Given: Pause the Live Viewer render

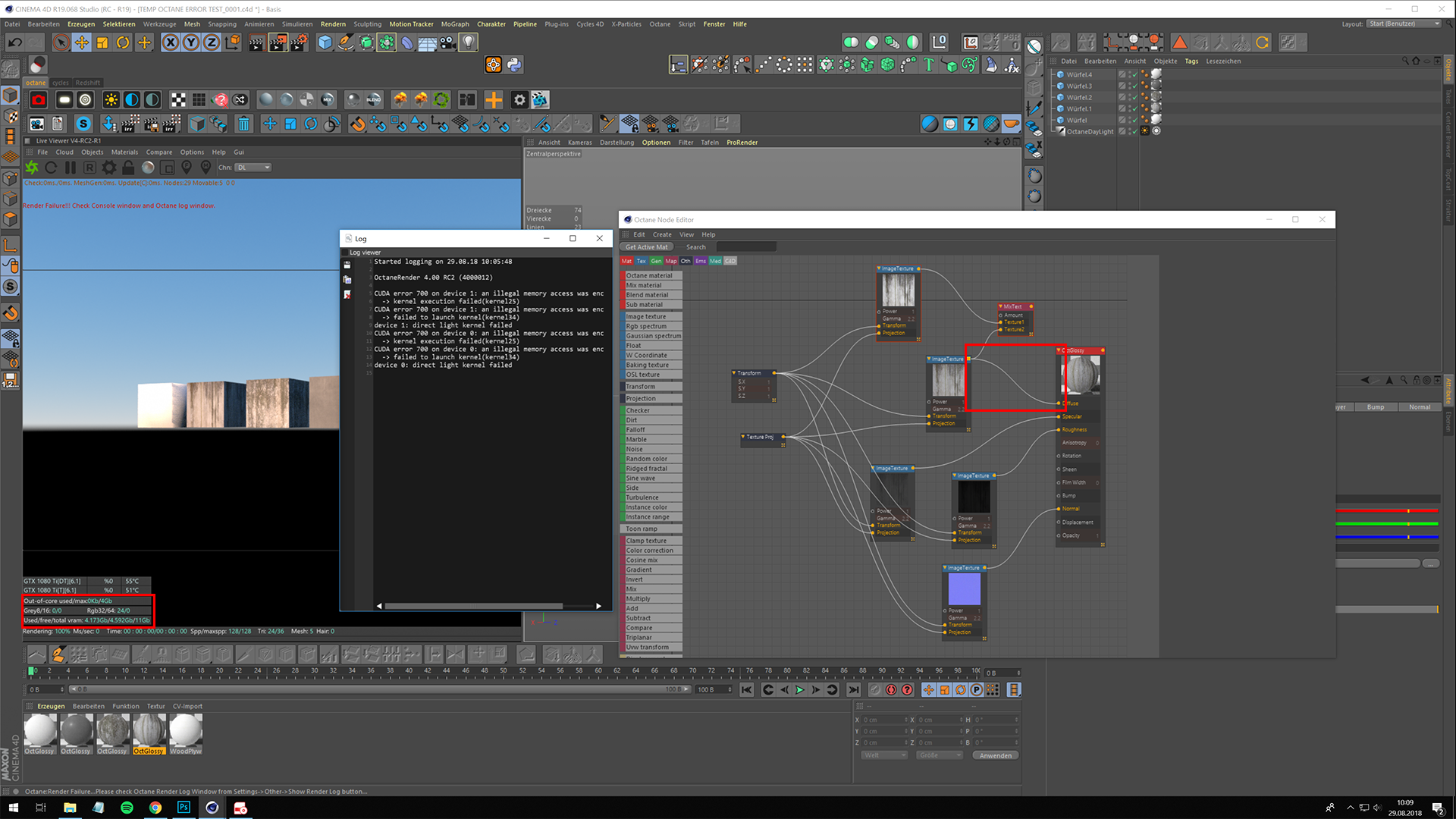Looking at the screenshot, I should [x=71, y=168].
